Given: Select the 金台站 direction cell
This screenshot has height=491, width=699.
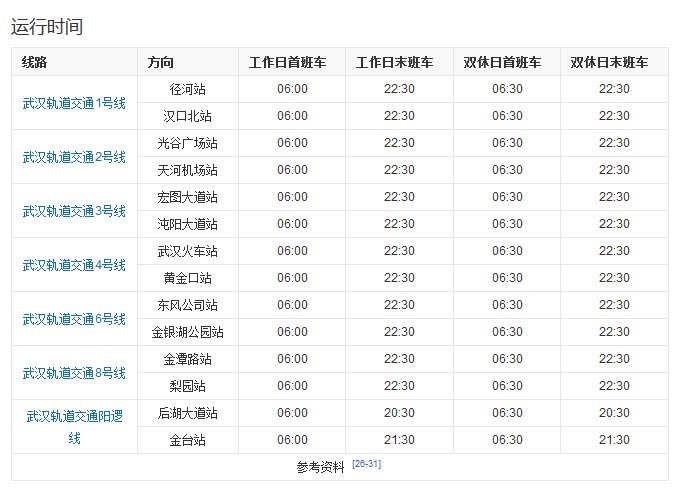Looking at the screenshot, I should click(188, 440).
